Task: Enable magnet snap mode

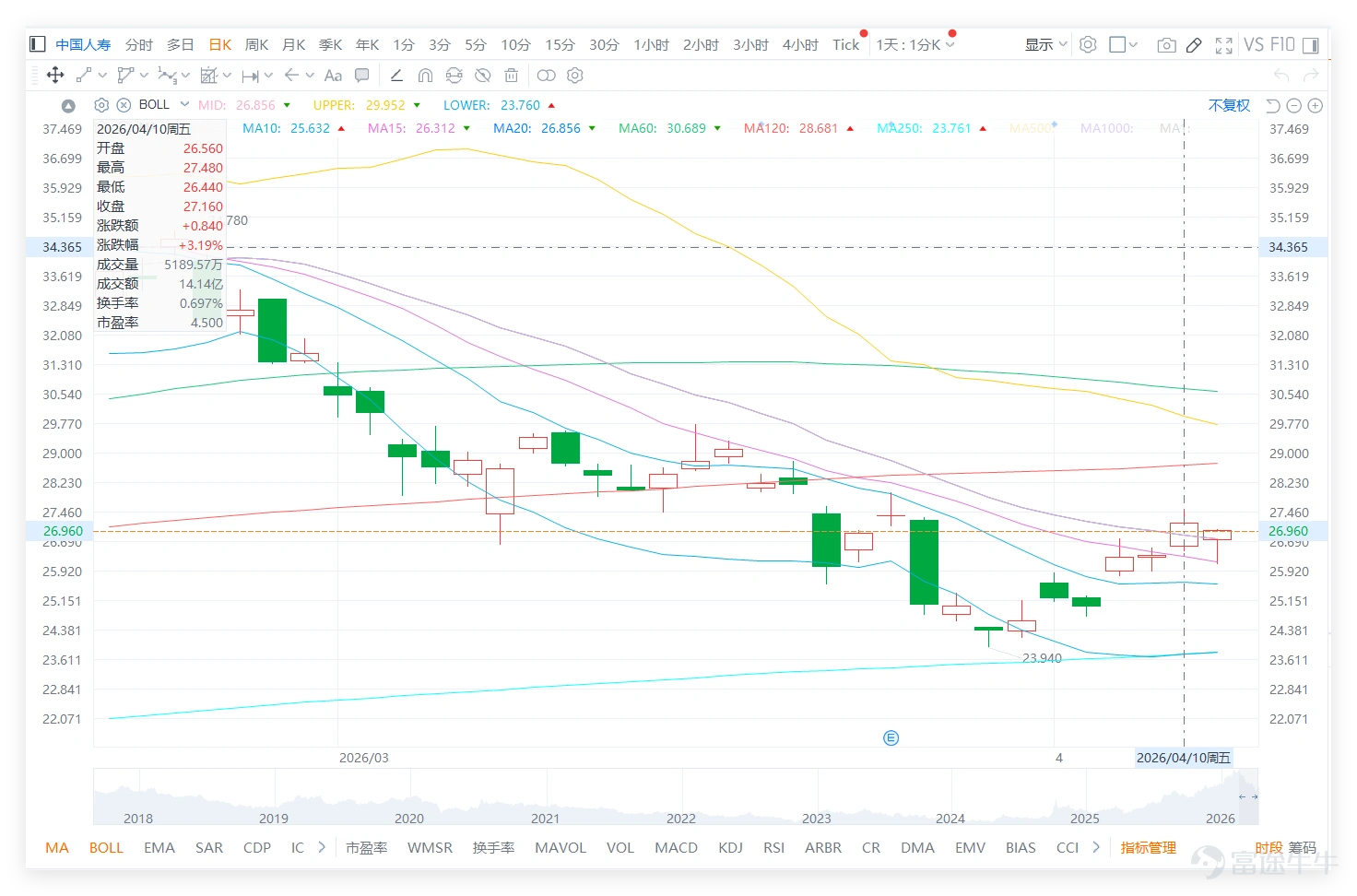Action: point(425,76)
